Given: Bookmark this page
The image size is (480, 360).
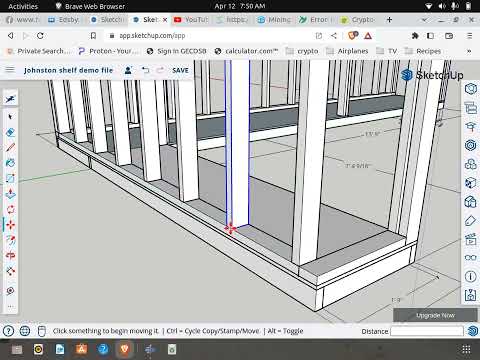Looking at the screenshot, I should pyautogui.click(x=93, y=35).
